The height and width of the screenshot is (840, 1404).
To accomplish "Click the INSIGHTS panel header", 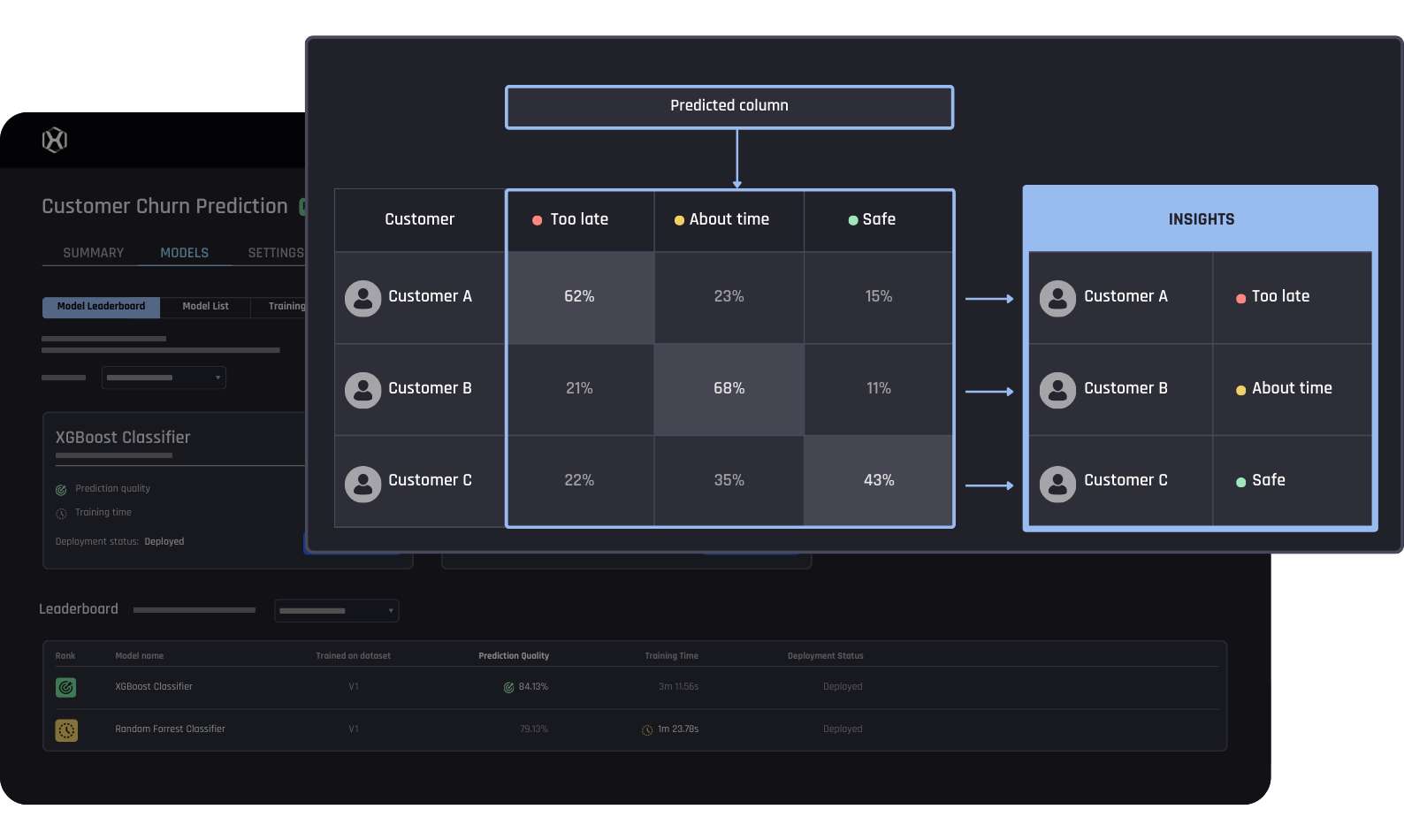I will click(x=1201, y=218).
